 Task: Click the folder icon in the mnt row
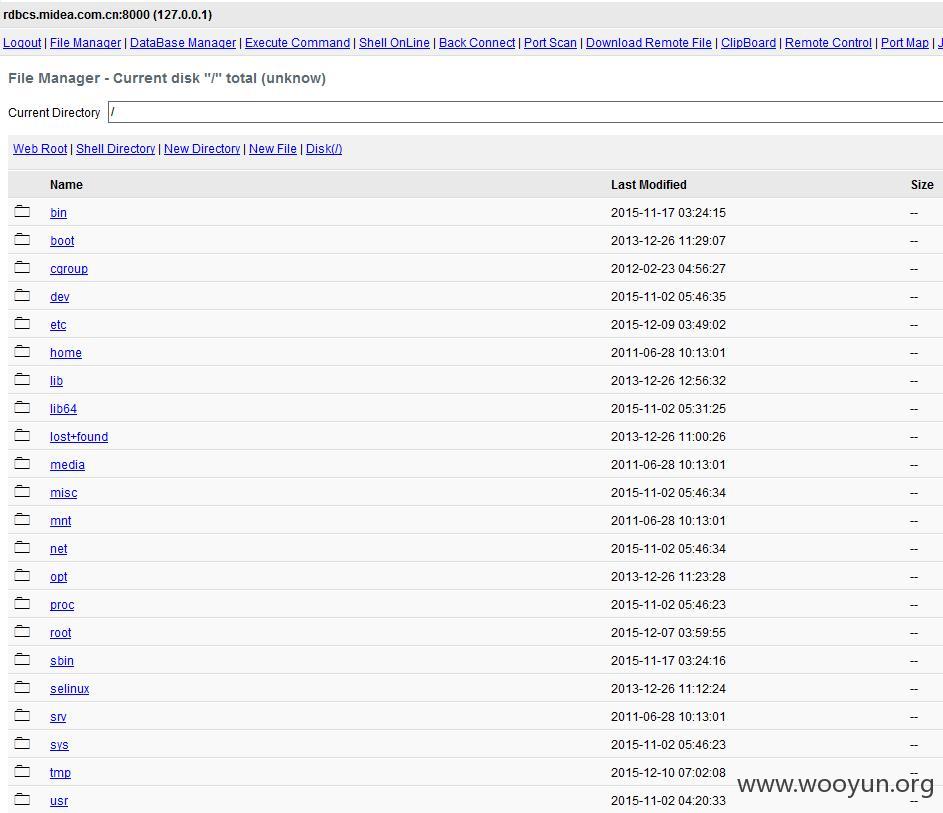click(x=22, y=519)
